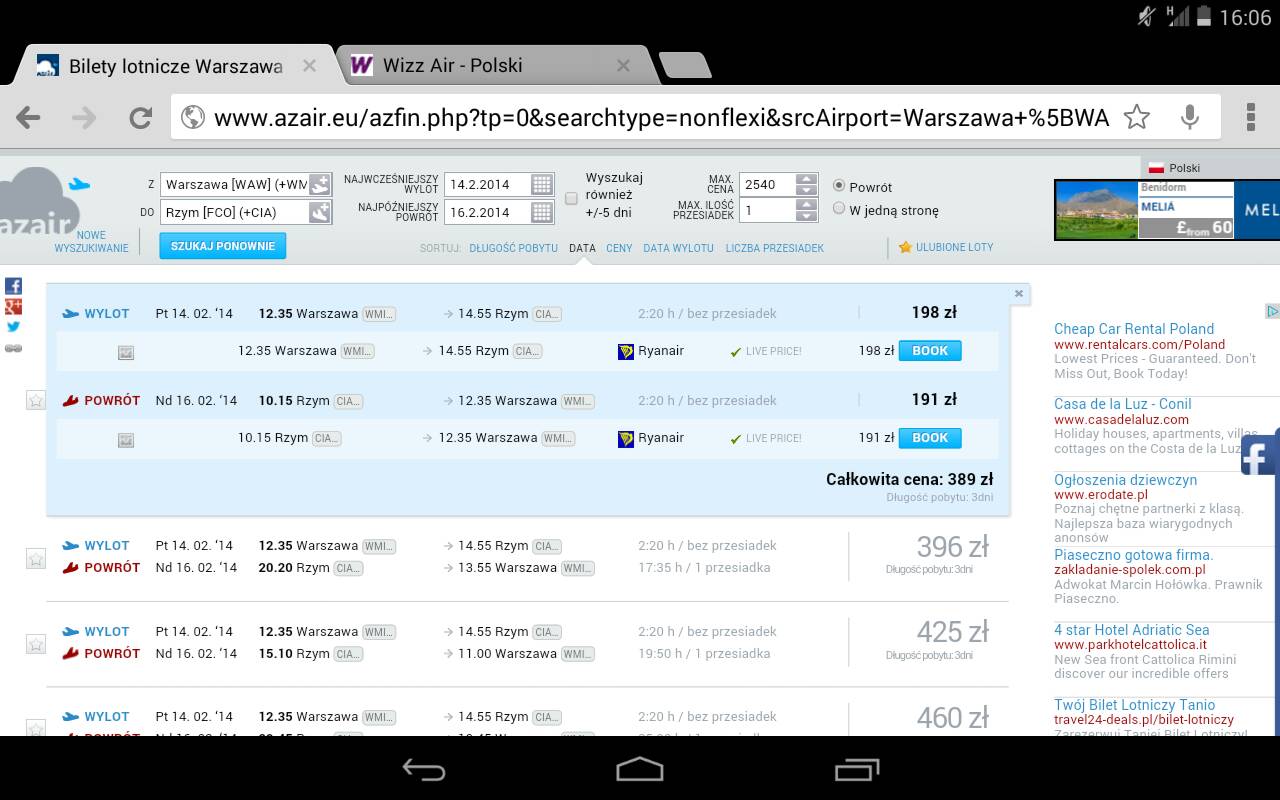The height and width of the screenshot is (800, 1280).
Task: Edit the departure airport field Warszawa [WAW]
Action: (x=235, y=184)
